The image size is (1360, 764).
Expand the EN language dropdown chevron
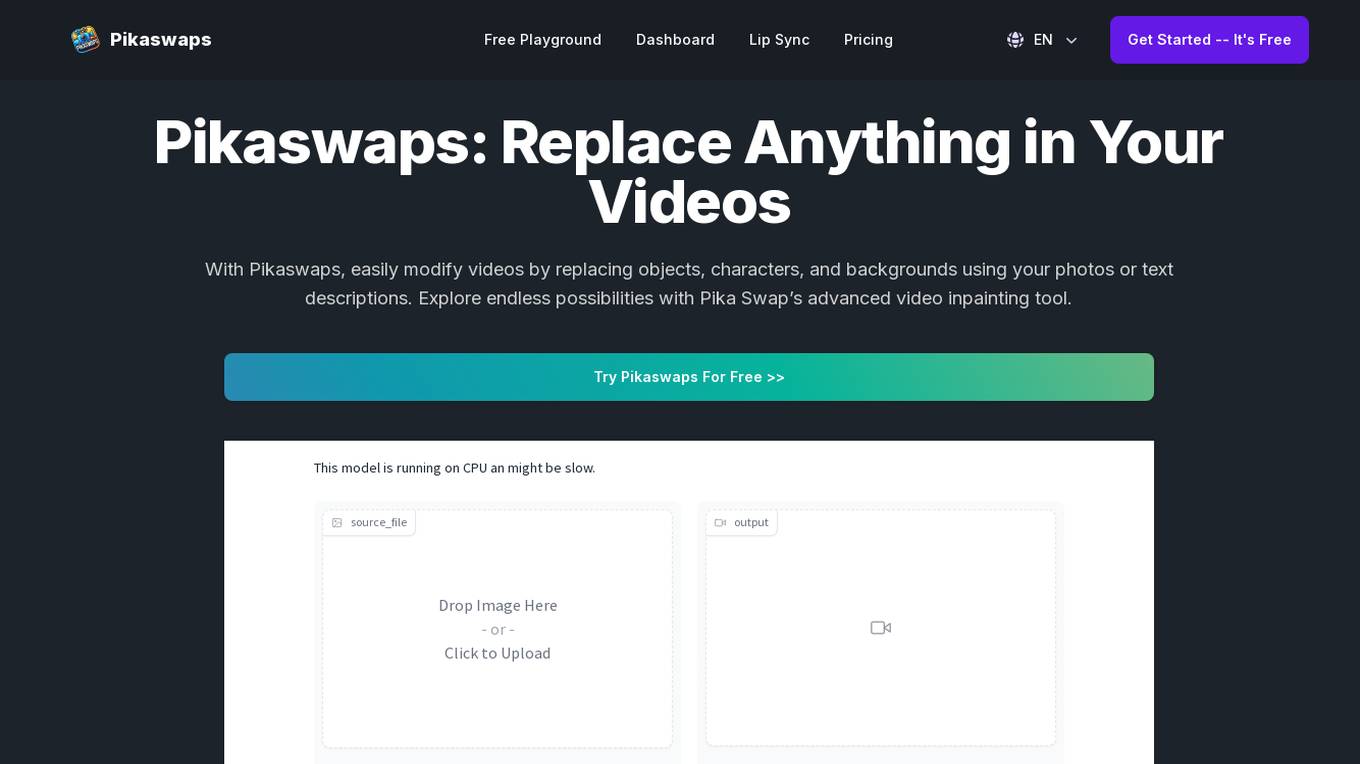[x=1071, y=40]
